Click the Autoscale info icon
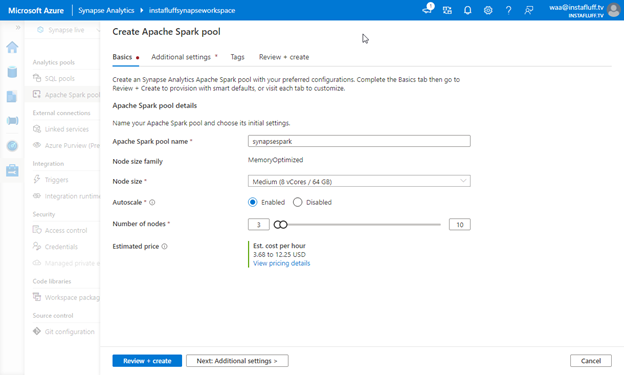The height and width of the screenshot is (375, 624). pyautogui.click(x=152, y=202)
